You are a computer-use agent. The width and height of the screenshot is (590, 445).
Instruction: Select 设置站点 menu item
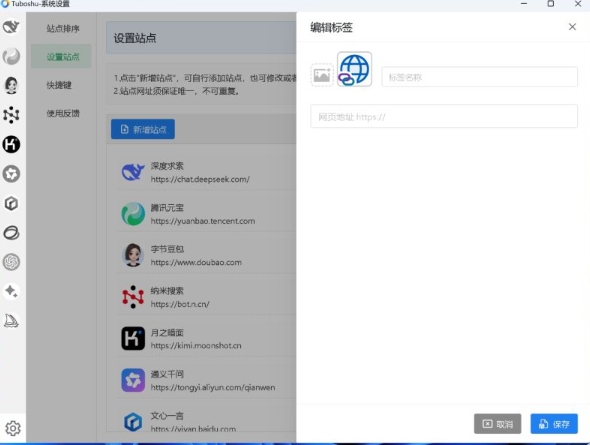click(61, 56)
